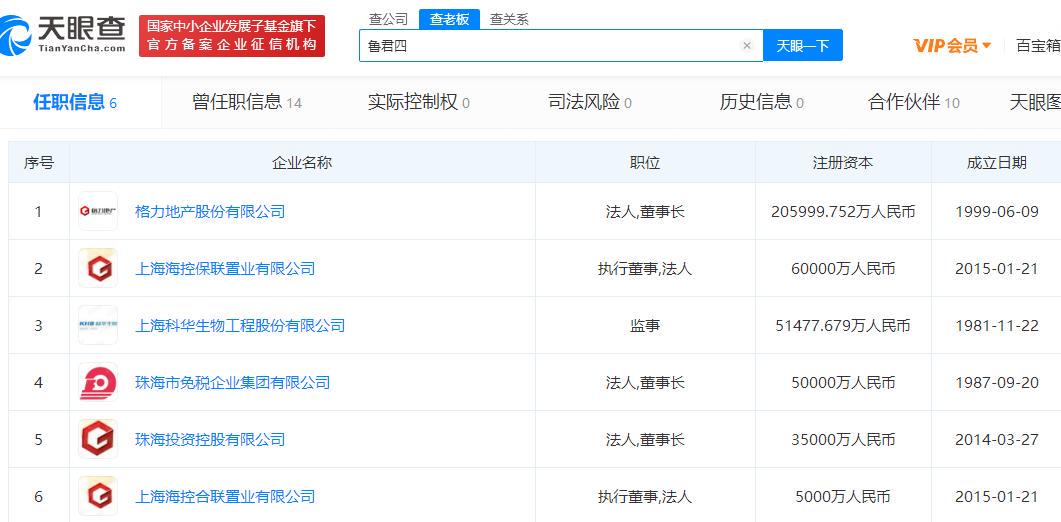Select the date 1981-11-22
Screen dimensions: 1061x522
(997, 325)
